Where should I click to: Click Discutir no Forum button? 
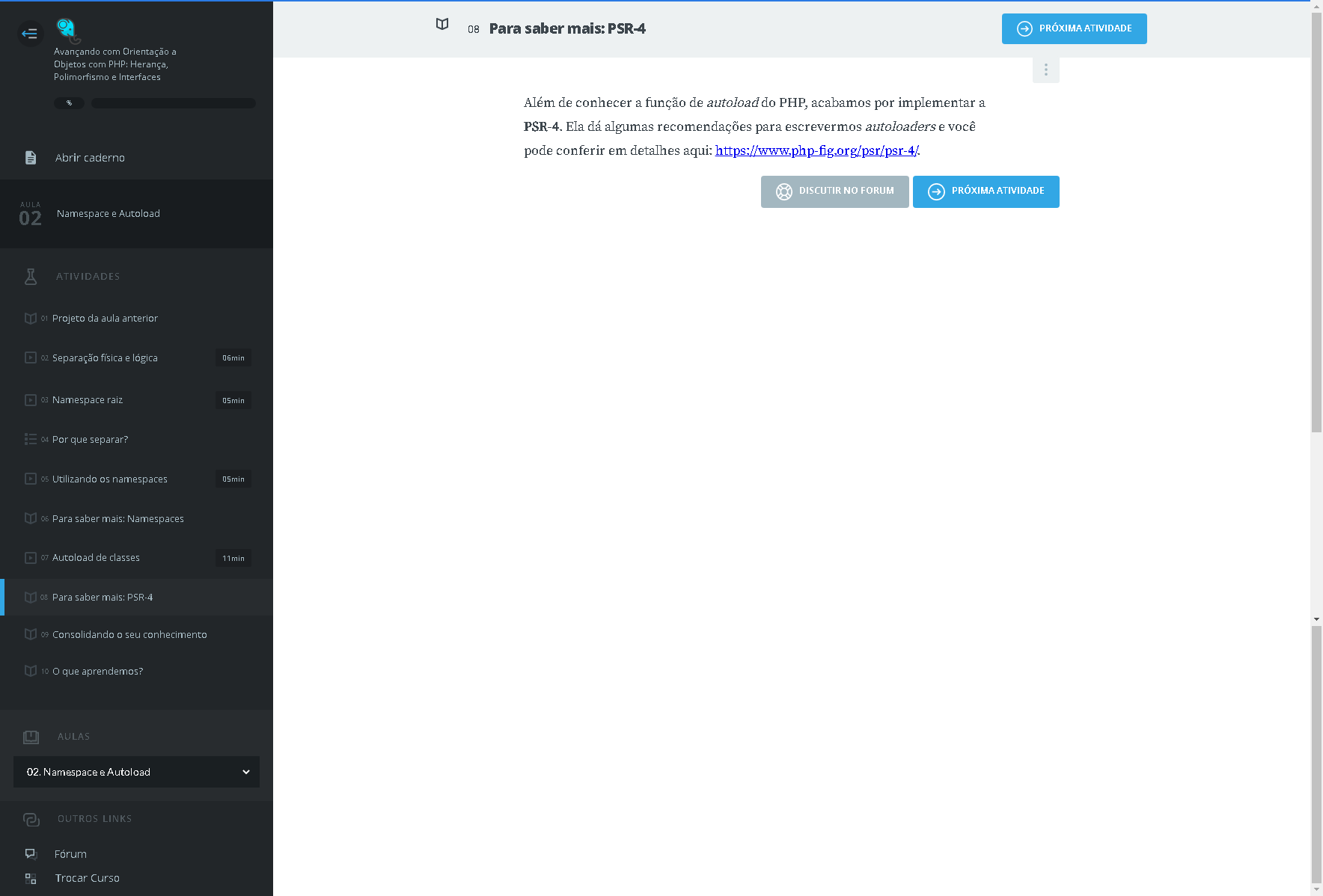pyautogui.click(x=834, y=191)
